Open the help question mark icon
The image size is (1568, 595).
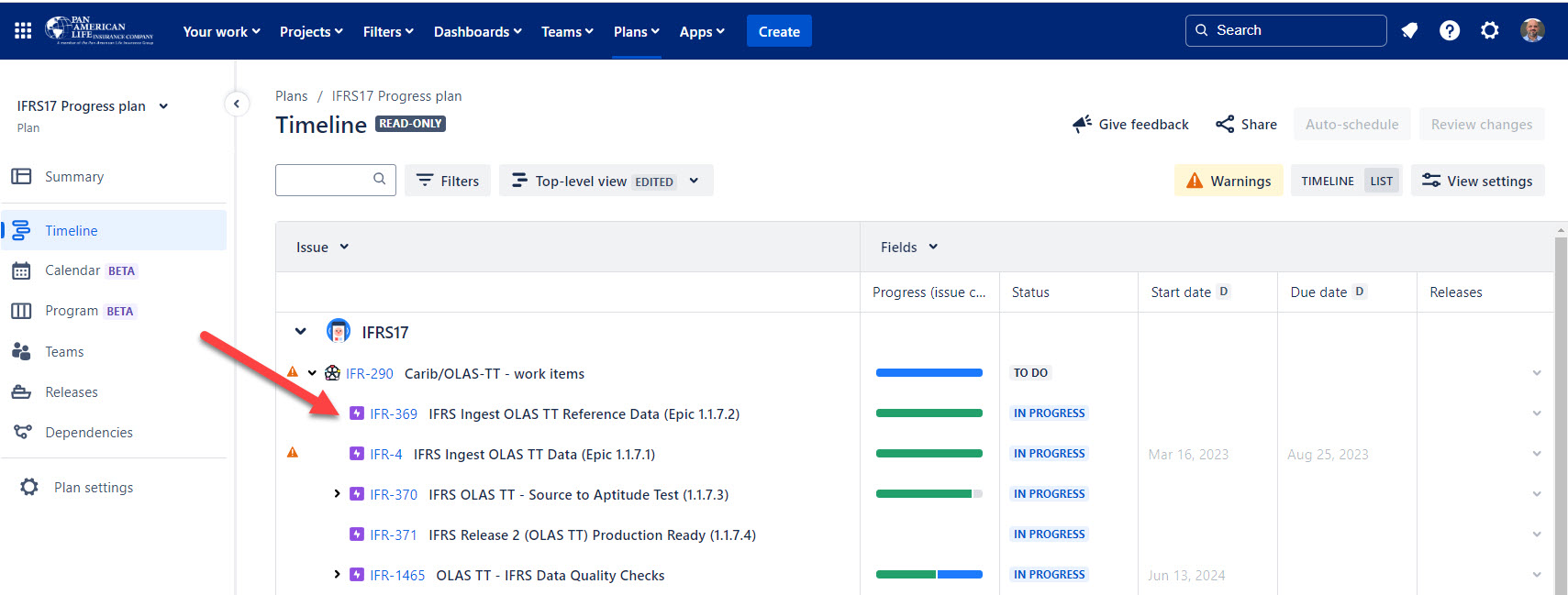[x=1450, y=31]
